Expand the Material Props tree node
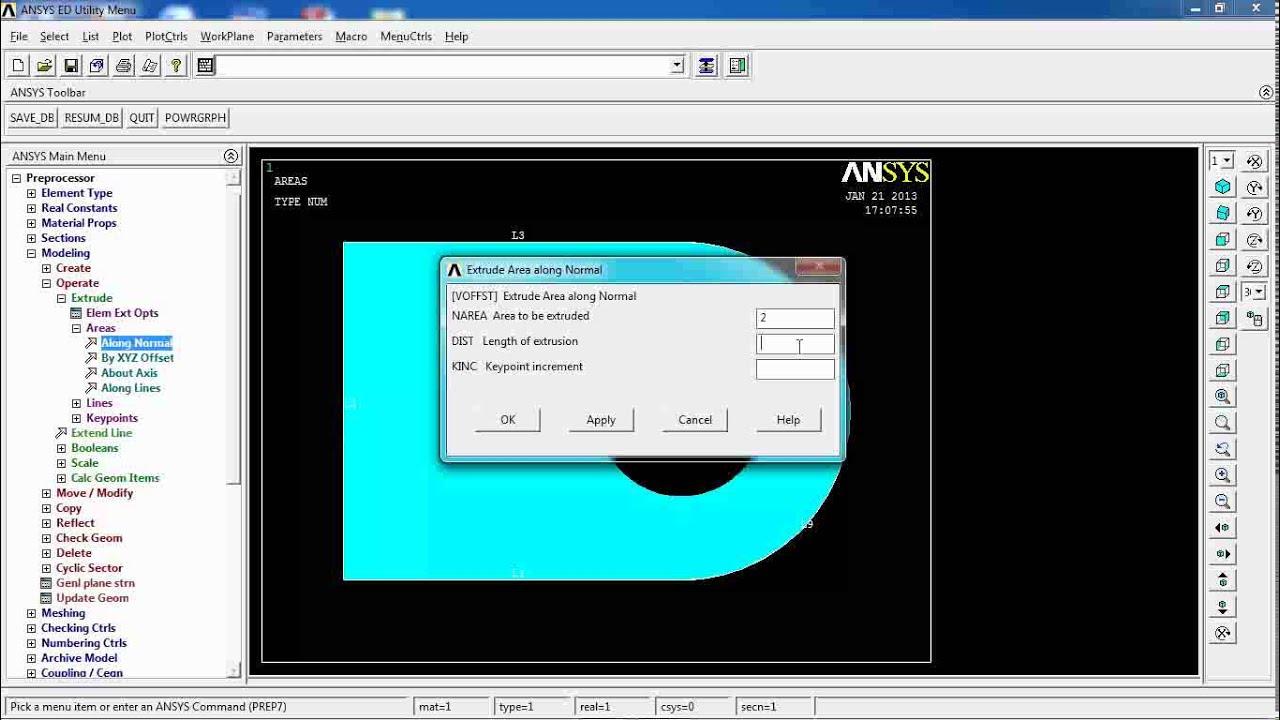The height and width of the screenshot is (720, 1280). (31, 223)
